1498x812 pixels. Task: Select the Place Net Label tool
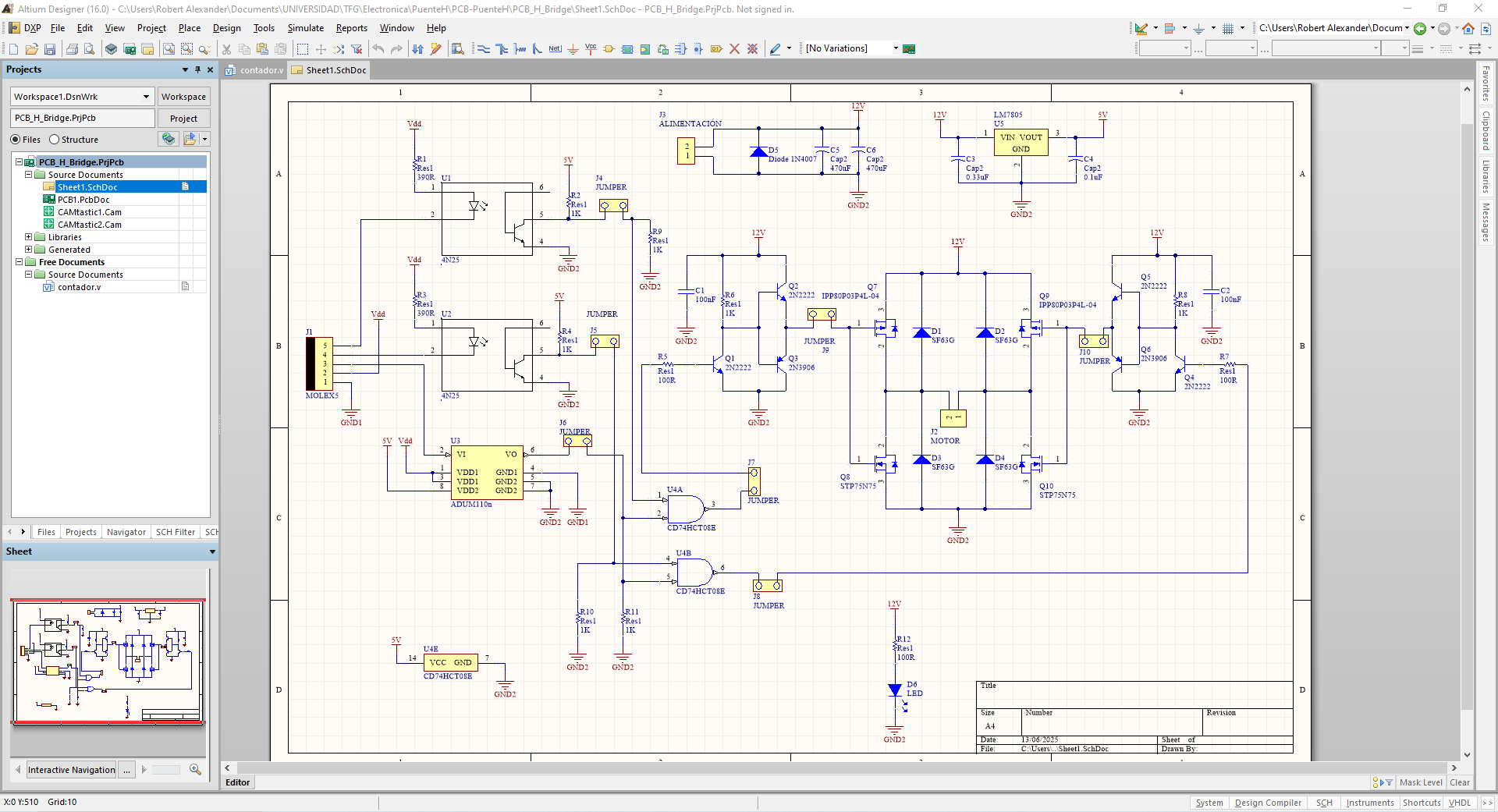pos(555,49)
